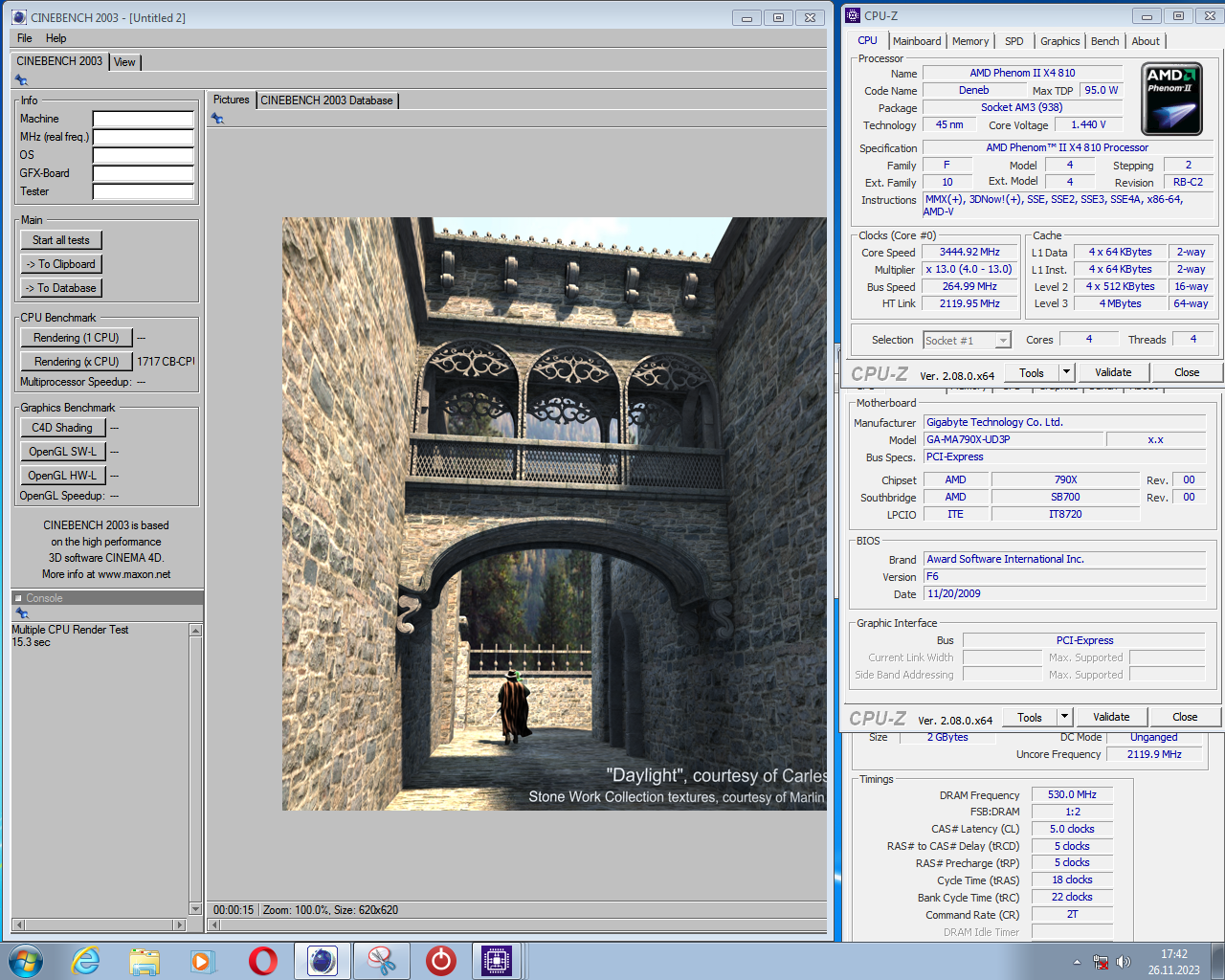
Task: Click the To Database button
Action: (61, 288)
